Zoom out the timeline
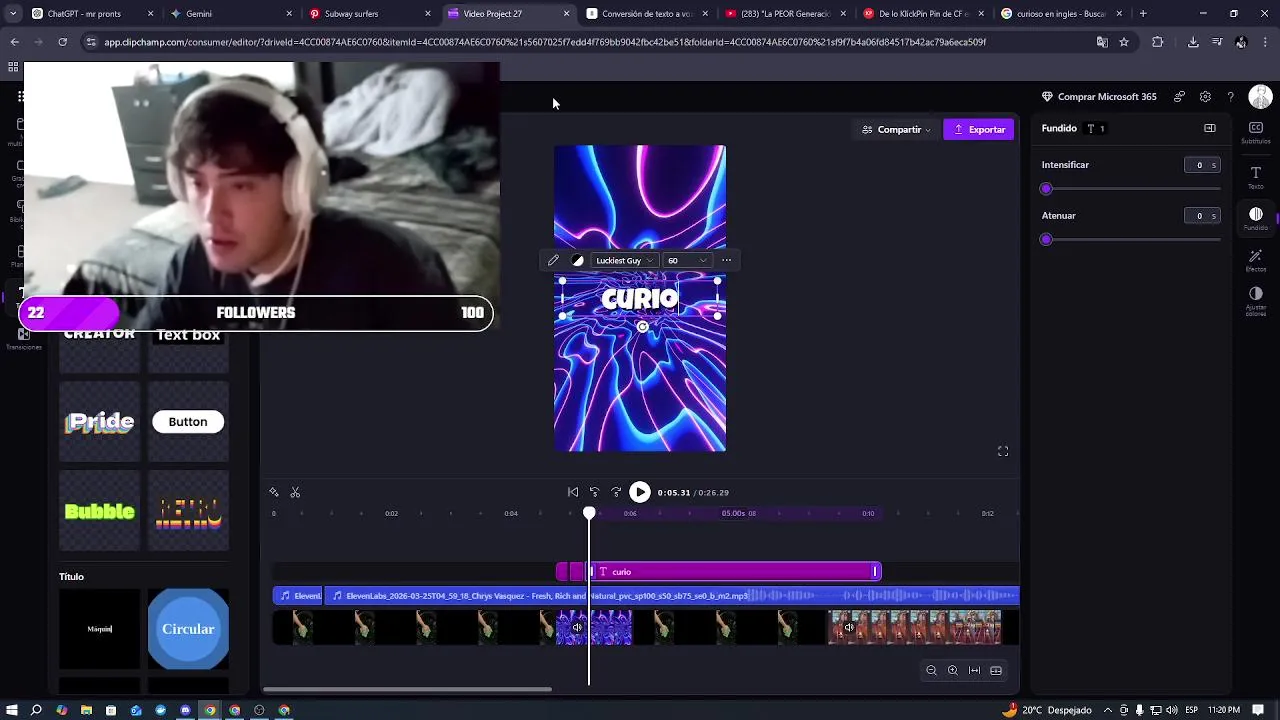The image size is (1280, 720). pyautogui.click(x=931, y=670)
